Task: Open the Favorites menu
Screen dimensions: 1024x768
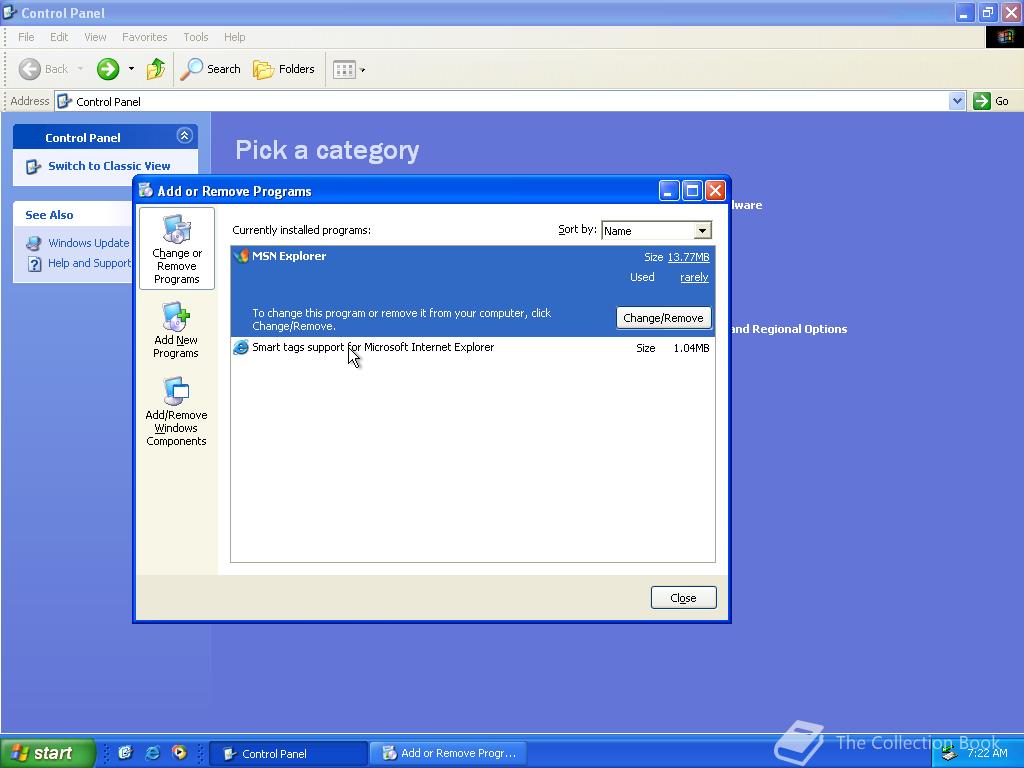Action: tap(144, 37)
